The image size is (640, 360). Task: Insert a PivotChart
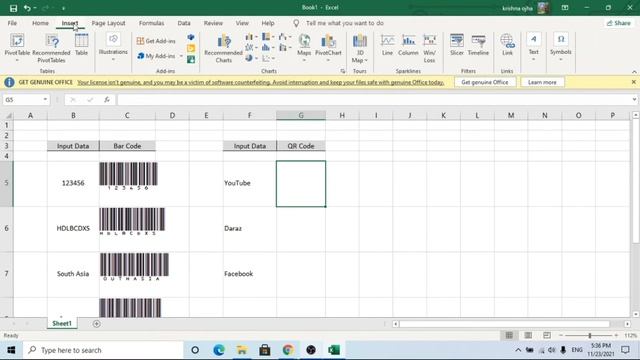tap(328, 48)
